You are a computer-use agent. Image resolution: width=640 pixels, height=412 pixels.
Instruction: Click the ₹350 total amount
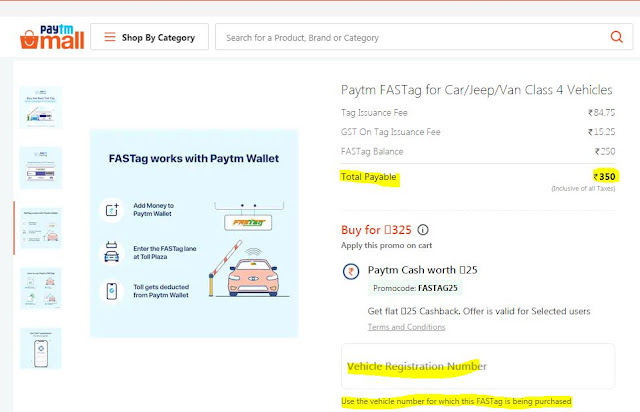604,177
